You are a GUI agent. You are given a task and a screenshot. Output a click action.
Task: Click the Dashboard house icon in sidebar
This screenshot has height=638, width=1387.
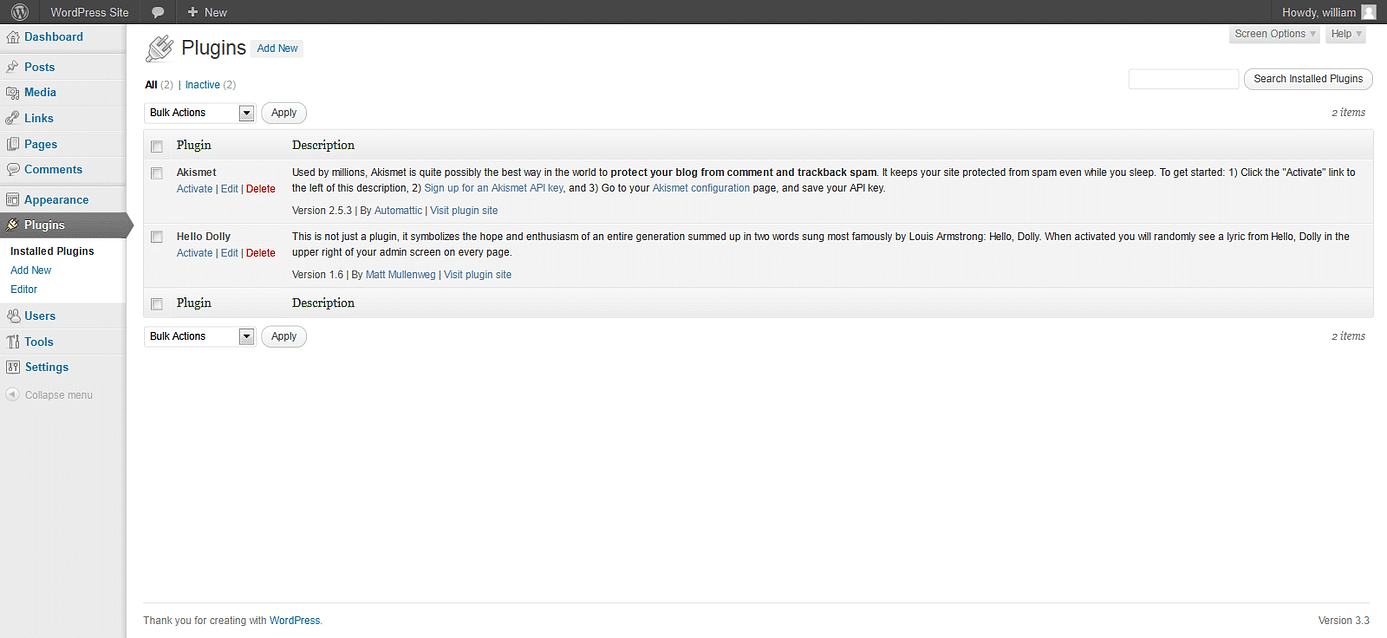(13, 37)
